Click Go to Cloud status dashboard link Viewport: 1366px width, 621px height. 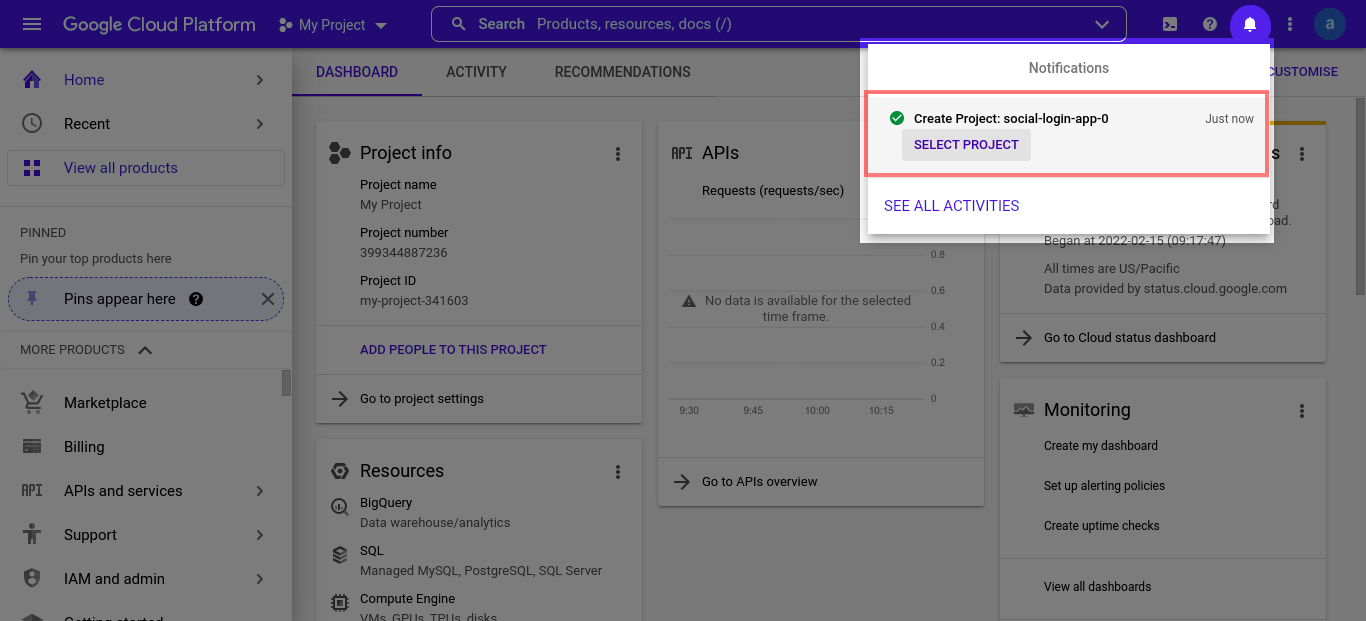(1130, 338)
